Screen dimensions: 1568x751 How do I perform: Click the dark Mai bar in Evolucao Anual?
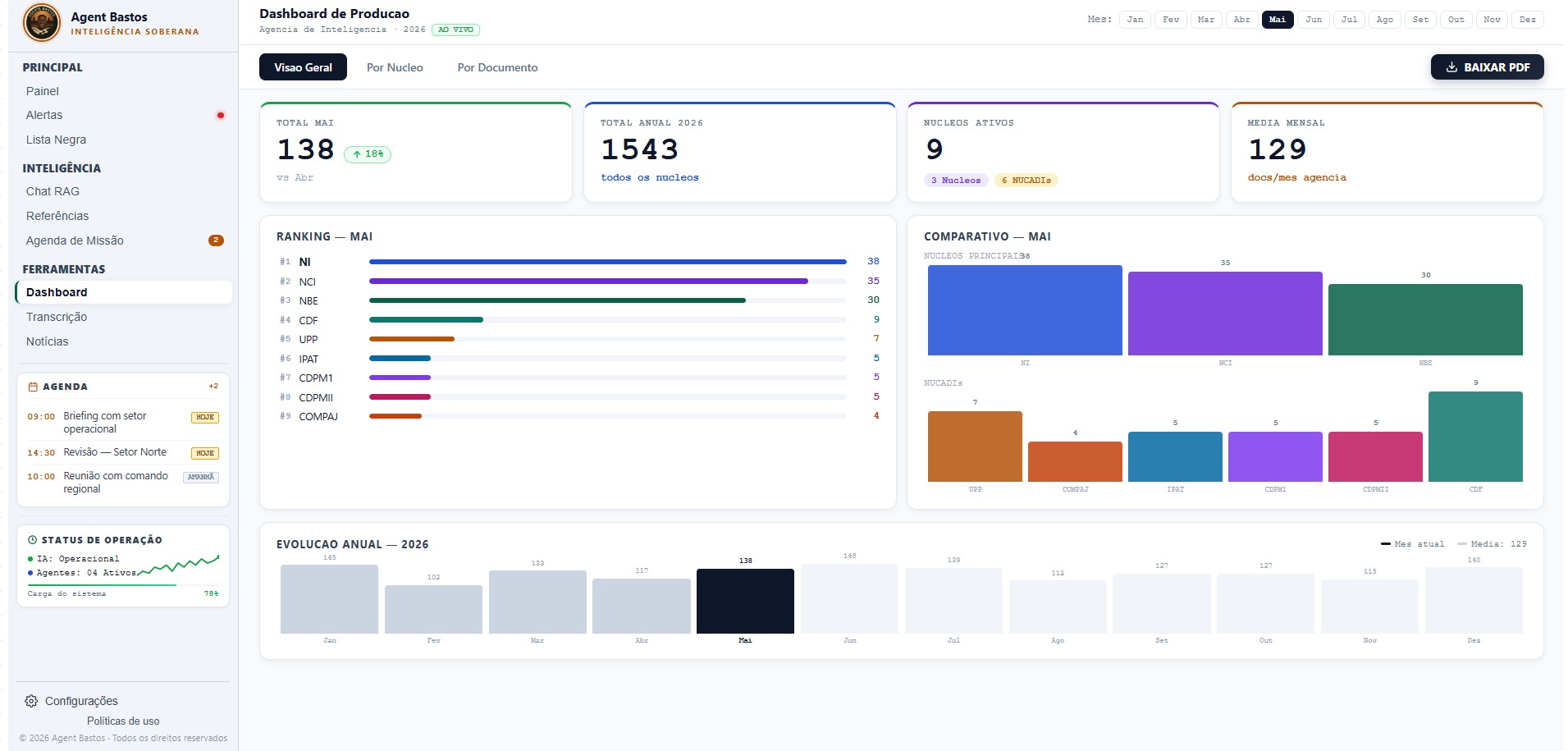(745, 601)
